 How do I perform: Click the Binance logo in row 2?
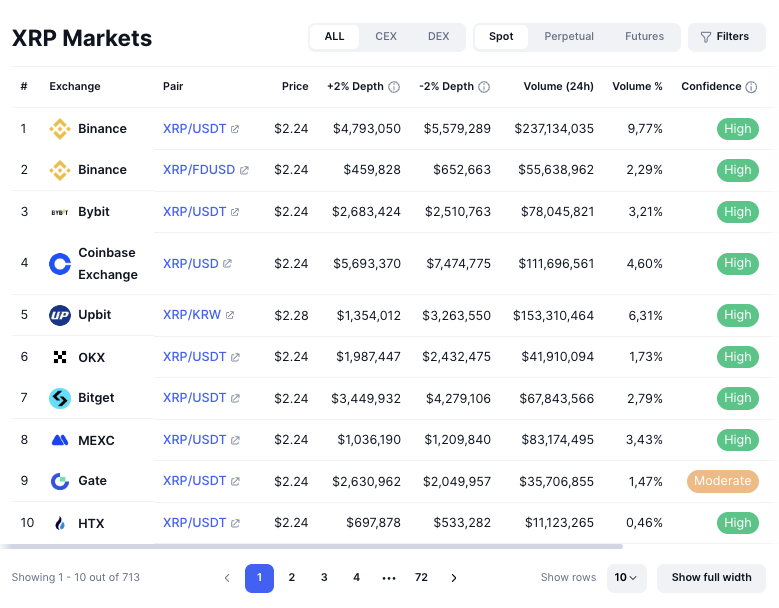(60, 170)
